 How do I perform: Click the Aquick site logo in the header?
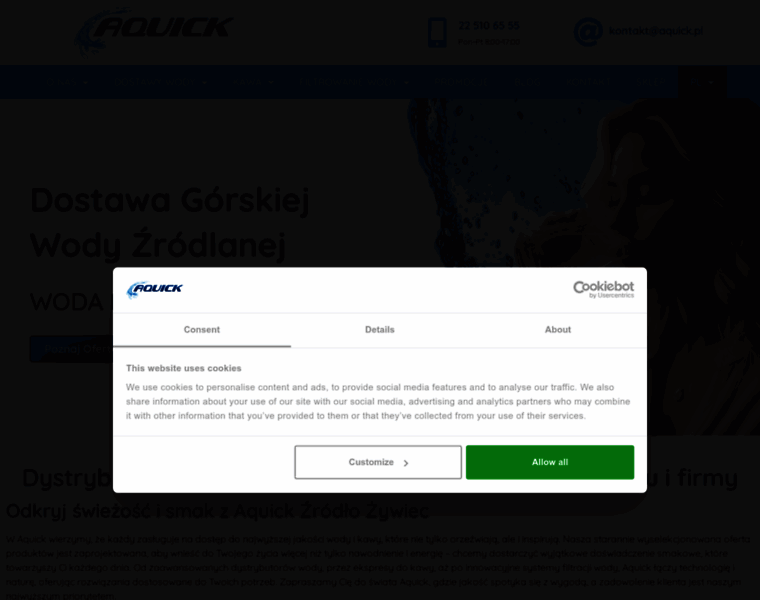[x=154, y=32]
